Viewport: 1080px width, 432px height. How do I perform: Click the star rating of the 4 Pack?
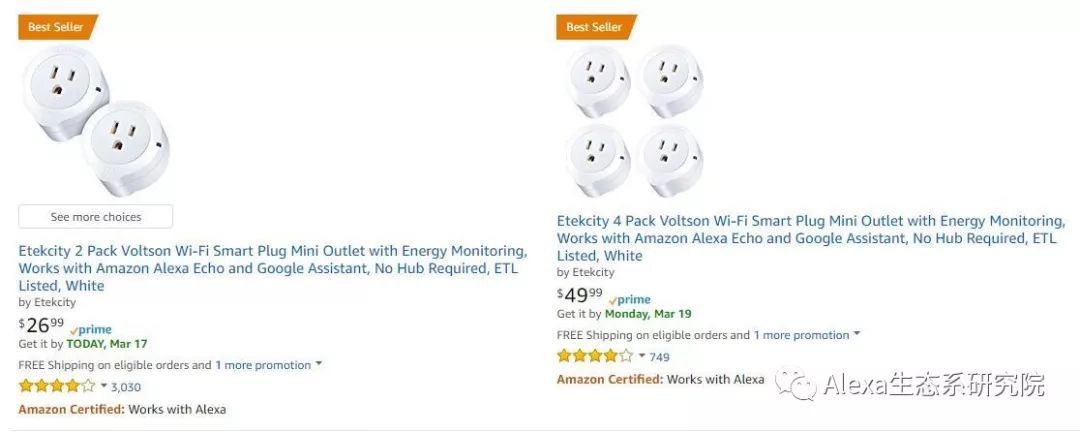pyautogui.click(x=595, y=356)
